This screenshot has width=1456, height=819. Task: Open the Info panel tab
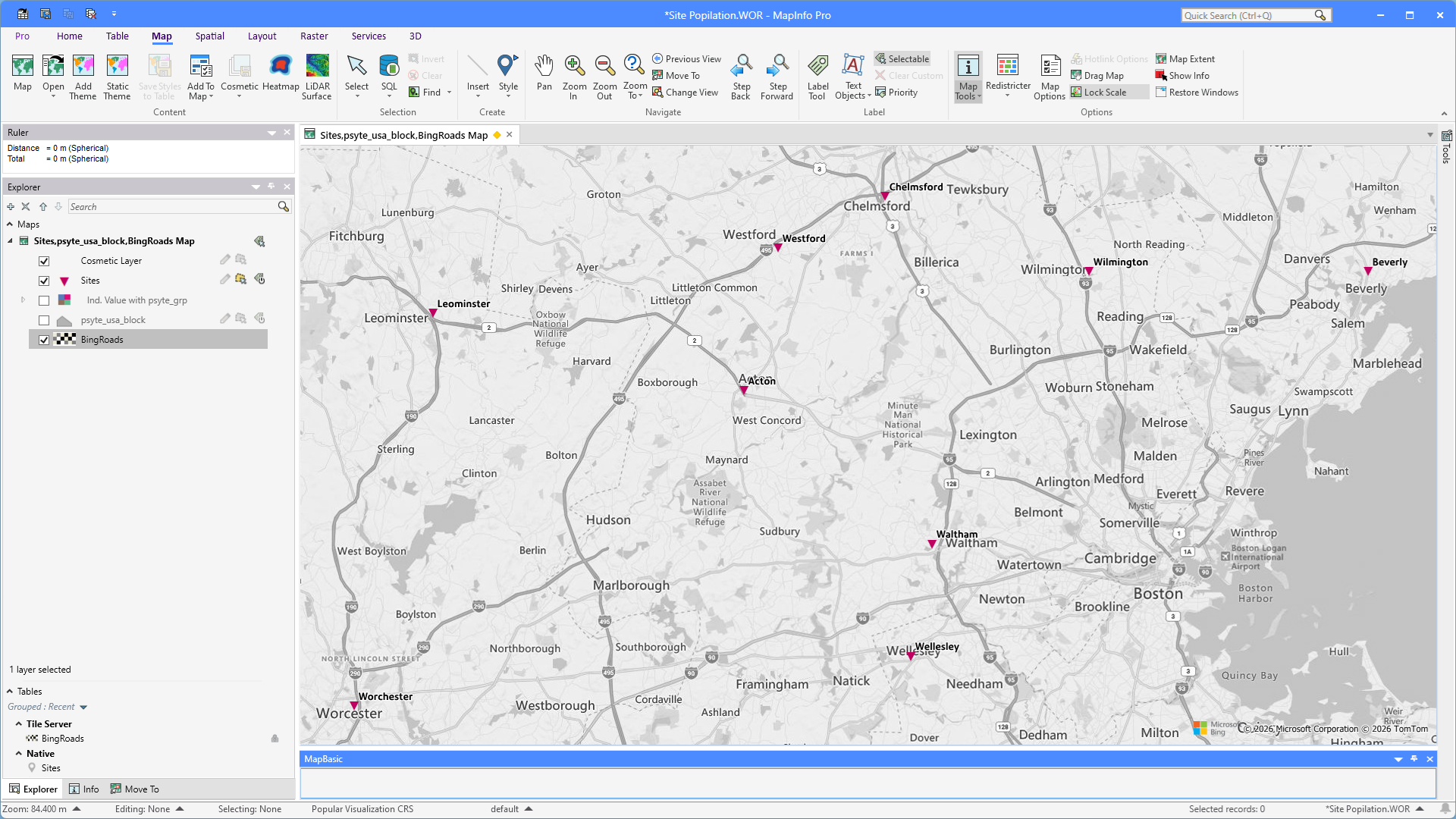click(84, 789)
